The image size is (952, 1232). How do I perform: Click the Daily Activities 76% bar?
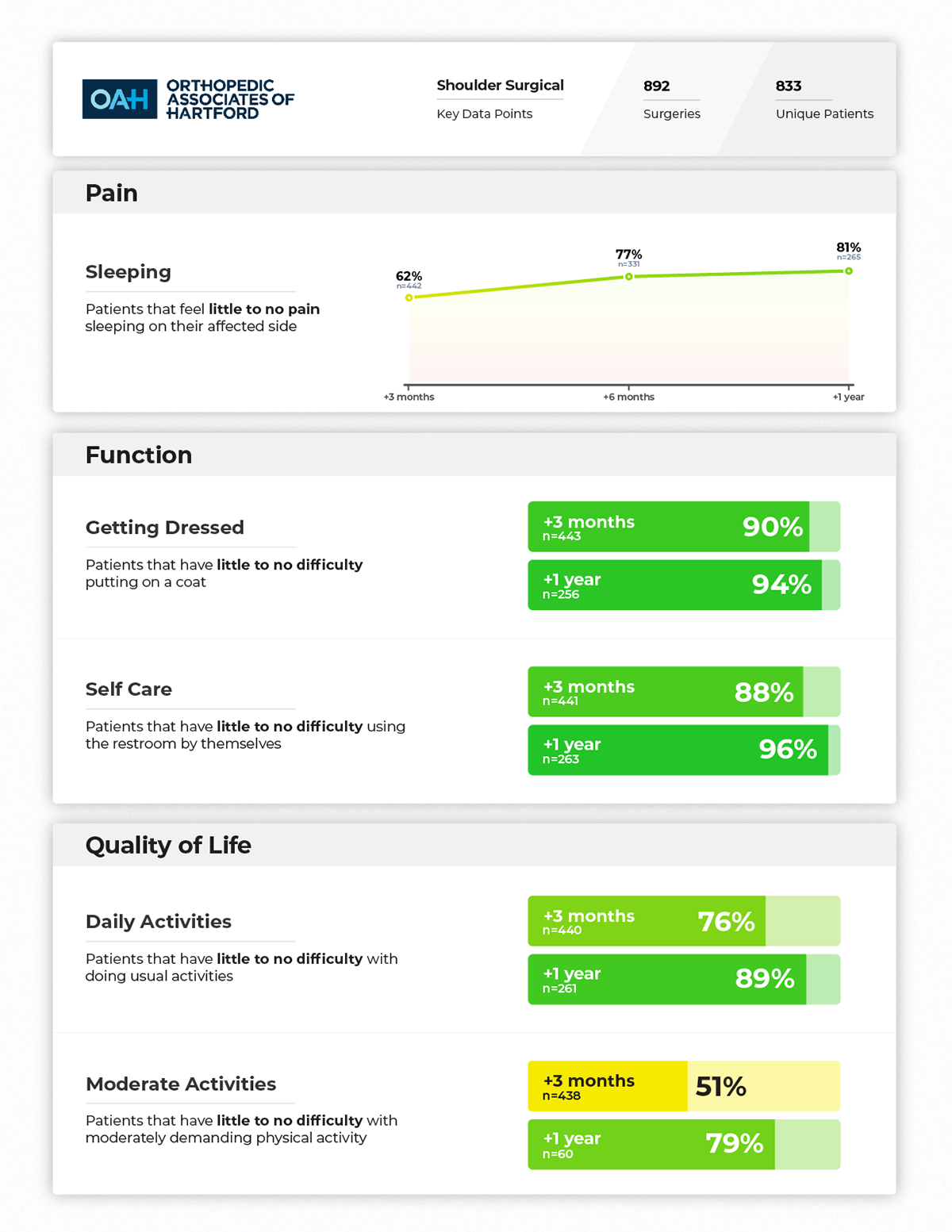coord(647,921)
